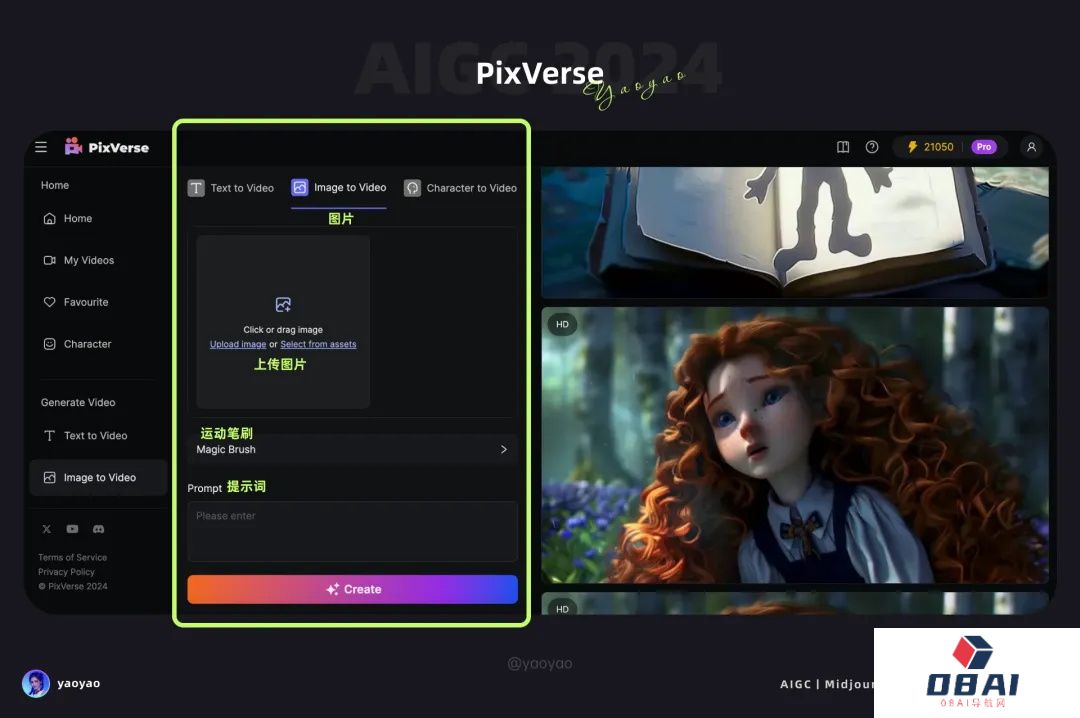Click the Upload image link
Viewport: 1080px width, 718px height.
coord(238,345)
